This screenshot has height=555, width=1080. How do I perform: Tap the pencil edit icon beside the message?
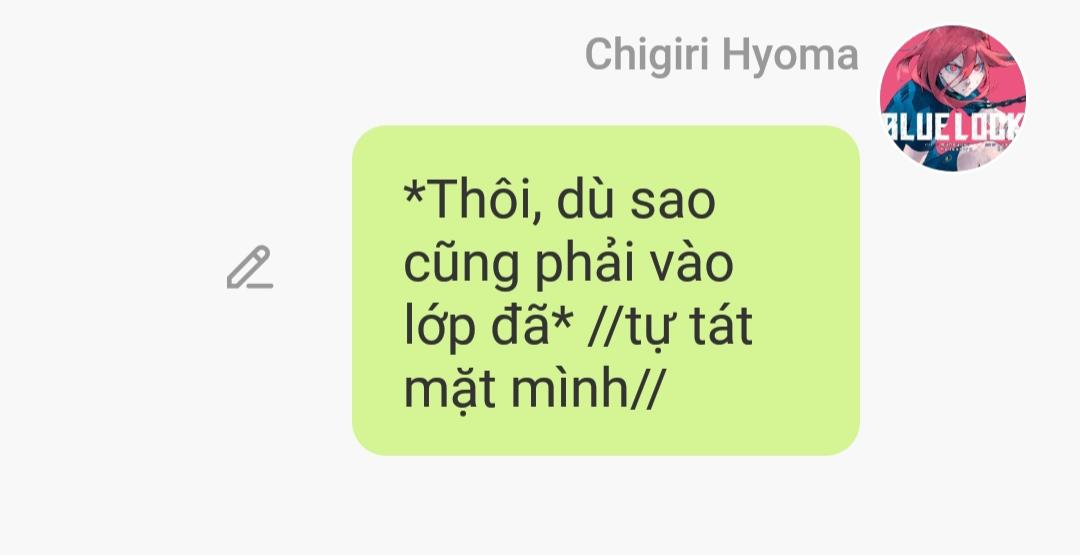pyautogui.click(x=250, y=267)
